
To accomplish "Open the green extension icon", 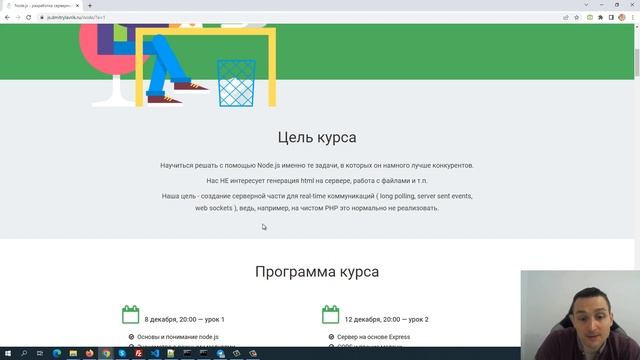I will pos(590,18).
